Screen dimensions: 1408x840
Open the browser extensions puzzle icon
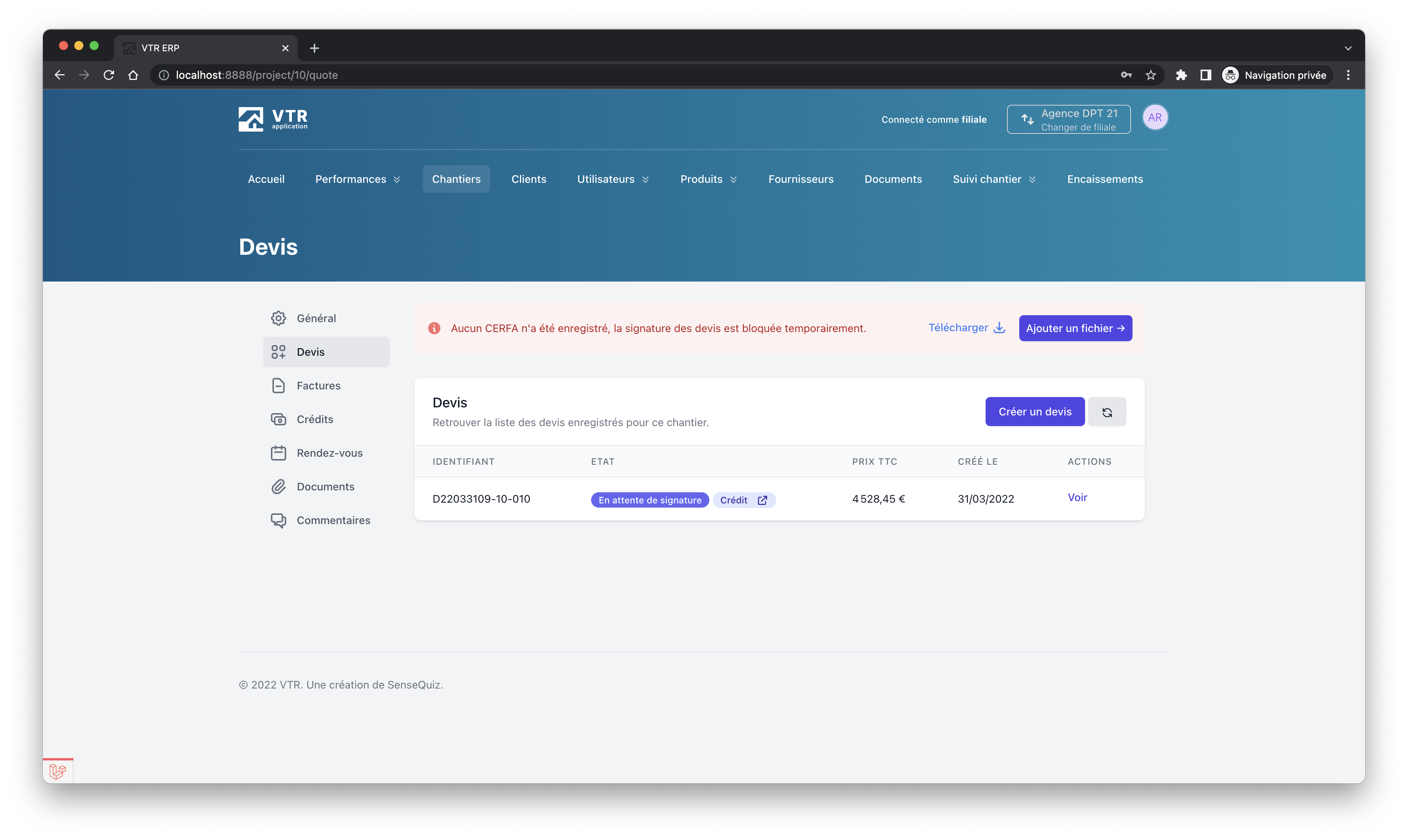(x=1181, y=75)
